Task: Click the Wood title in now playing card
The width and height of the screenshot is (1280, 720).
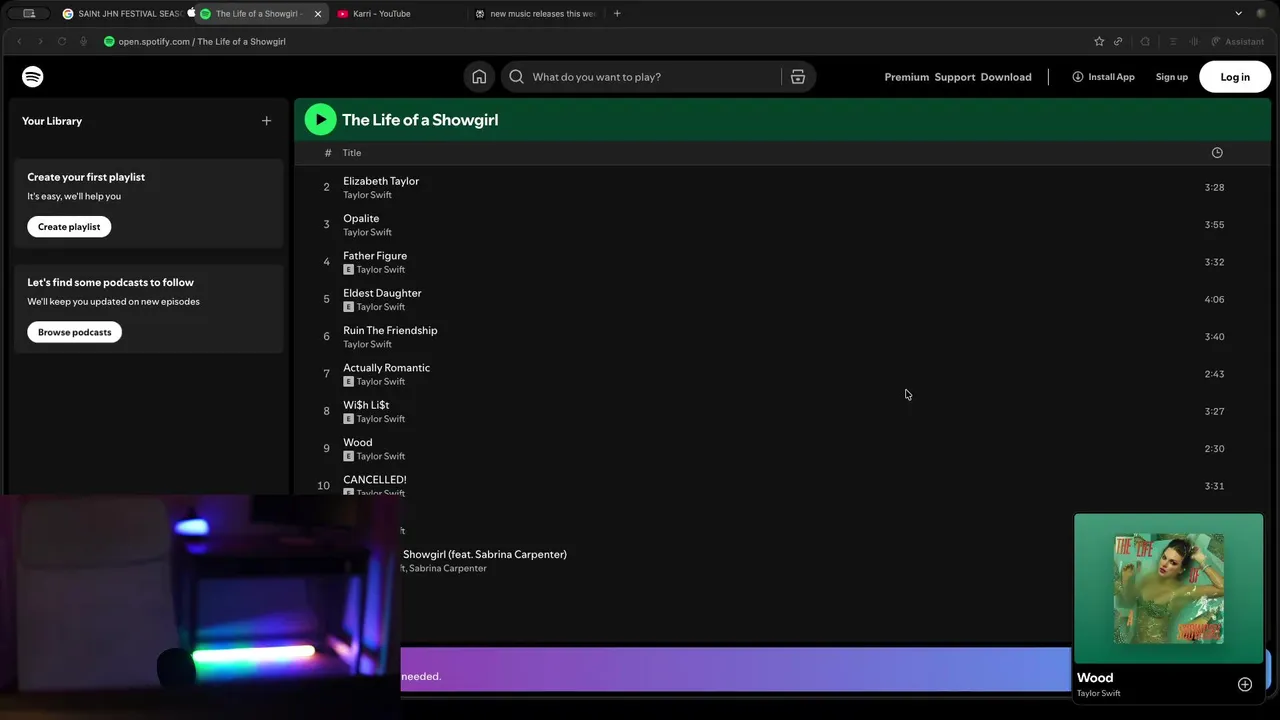Action: 1095,678
